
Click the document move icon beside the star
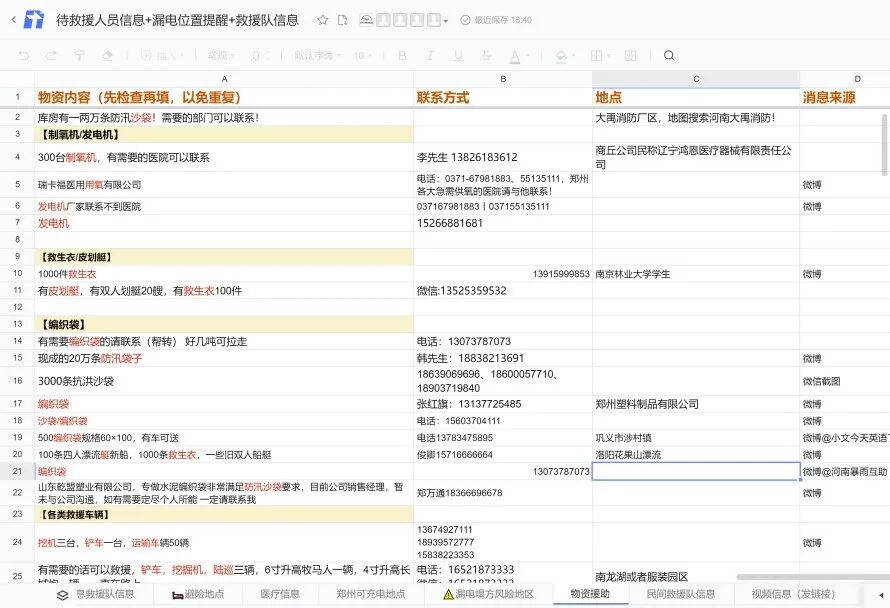click(342, 20)
